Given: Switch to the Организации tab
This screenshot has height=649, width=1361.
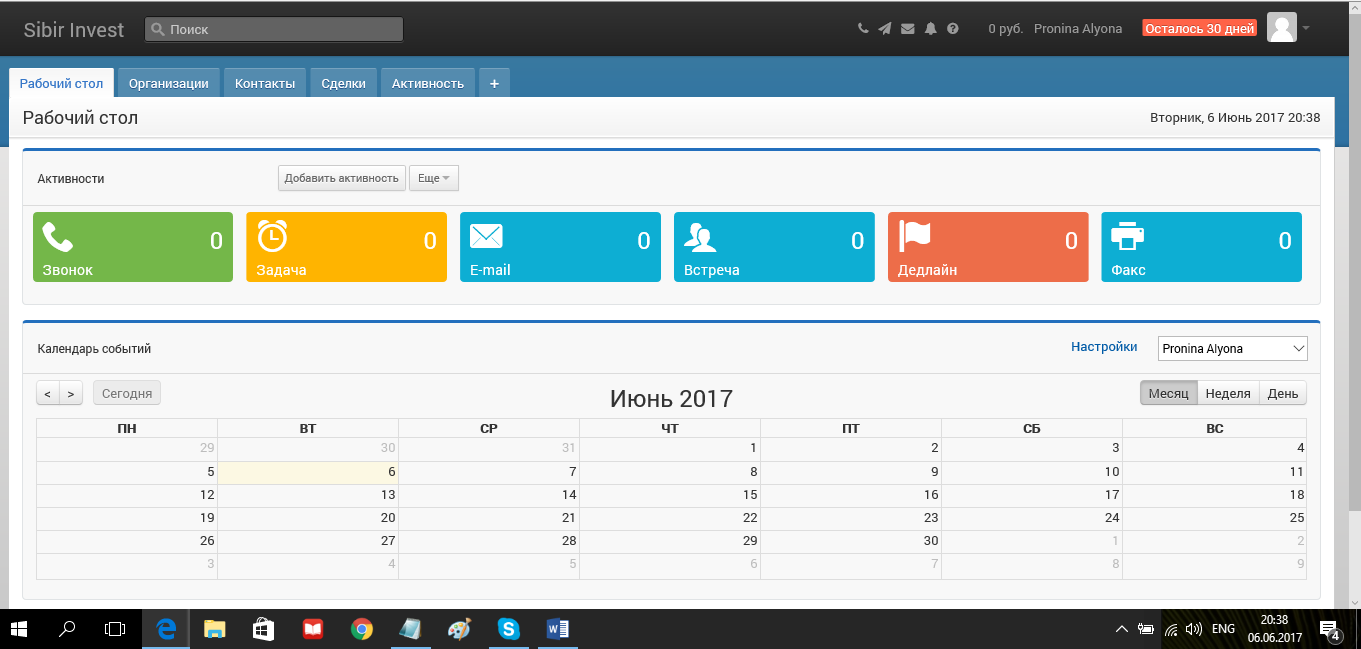Looking at the screenshot, I should coord(168,83).
